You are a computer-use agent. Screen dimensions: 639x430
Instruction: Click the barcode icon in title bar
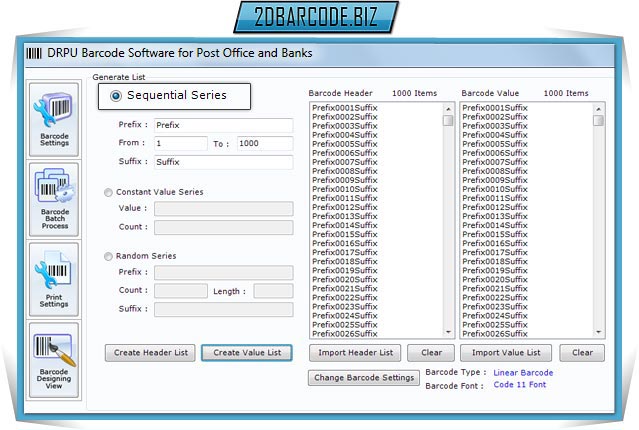tap(34, 53)
